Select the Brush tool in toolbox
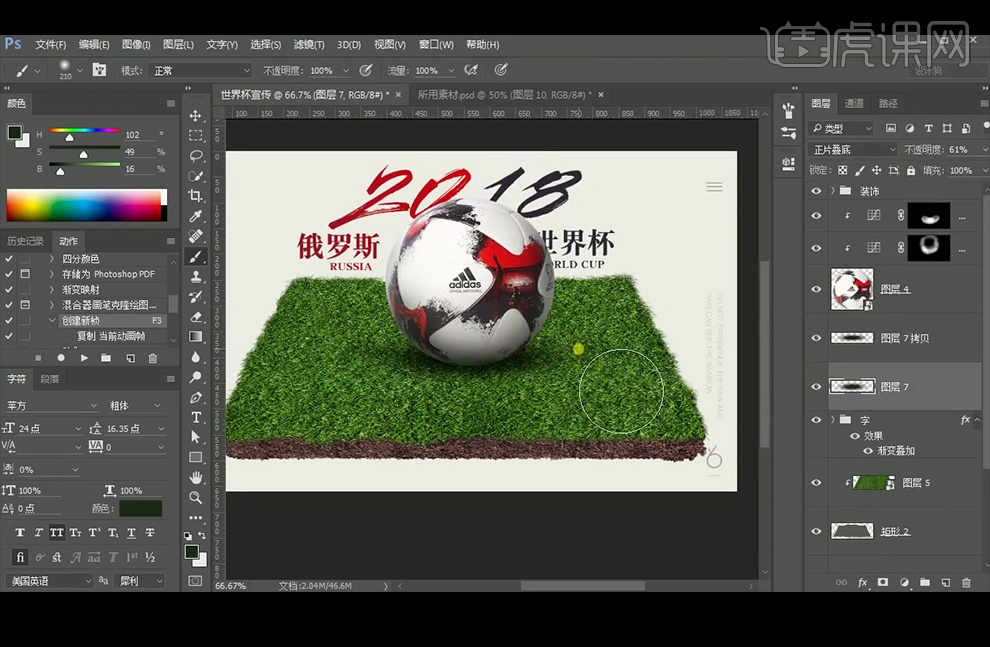This screenshot has height=647, width=990. click(x=196, y=256)
